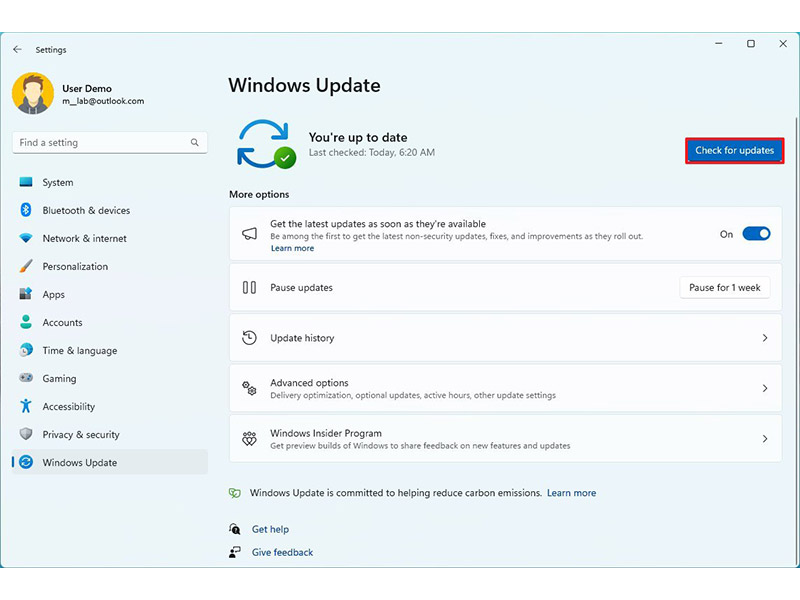This screenshot has height=600, width=800.
Task: Click the Privacy & security shield icon
Action: (26, 434)
